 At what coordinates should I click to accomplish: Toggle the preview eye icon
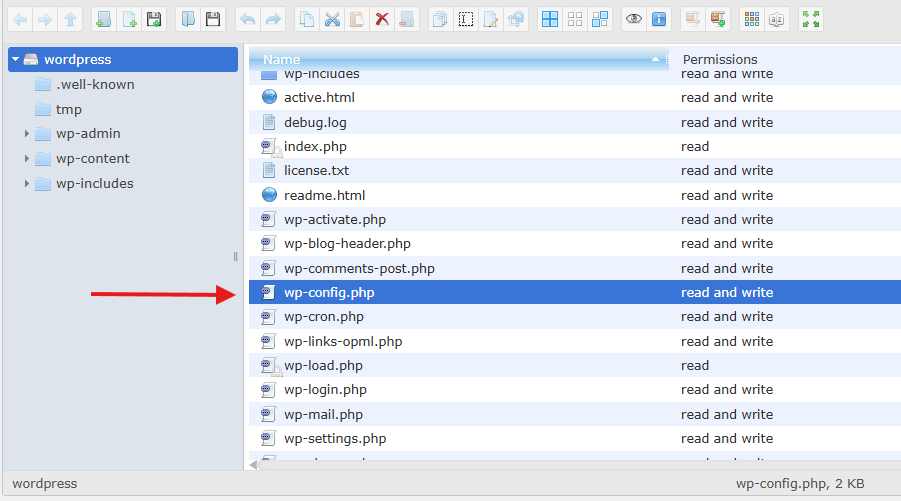[x=633, y=19]
